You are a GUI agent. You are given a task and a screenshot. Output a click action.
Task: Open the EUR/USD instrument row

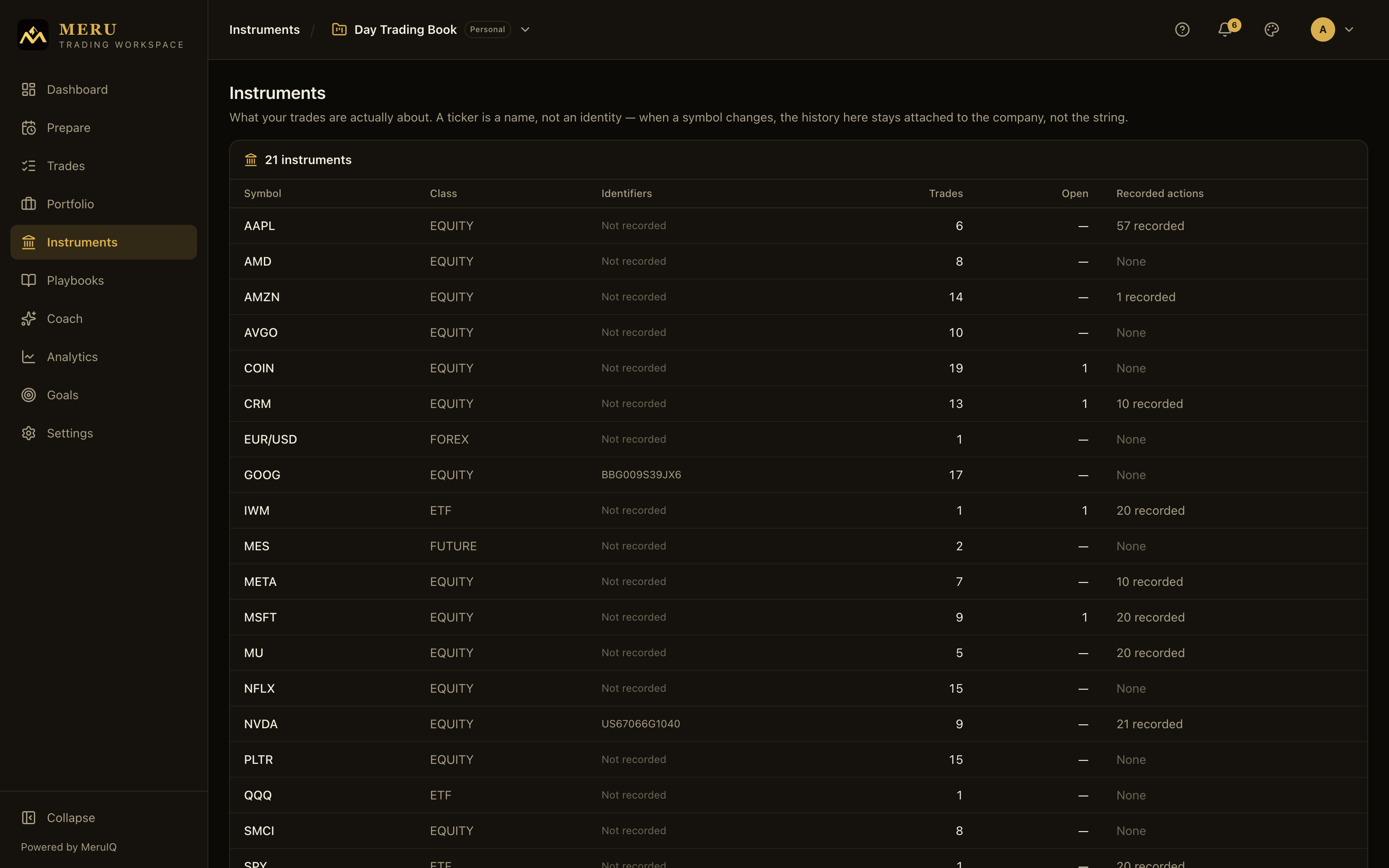[798, 439]
